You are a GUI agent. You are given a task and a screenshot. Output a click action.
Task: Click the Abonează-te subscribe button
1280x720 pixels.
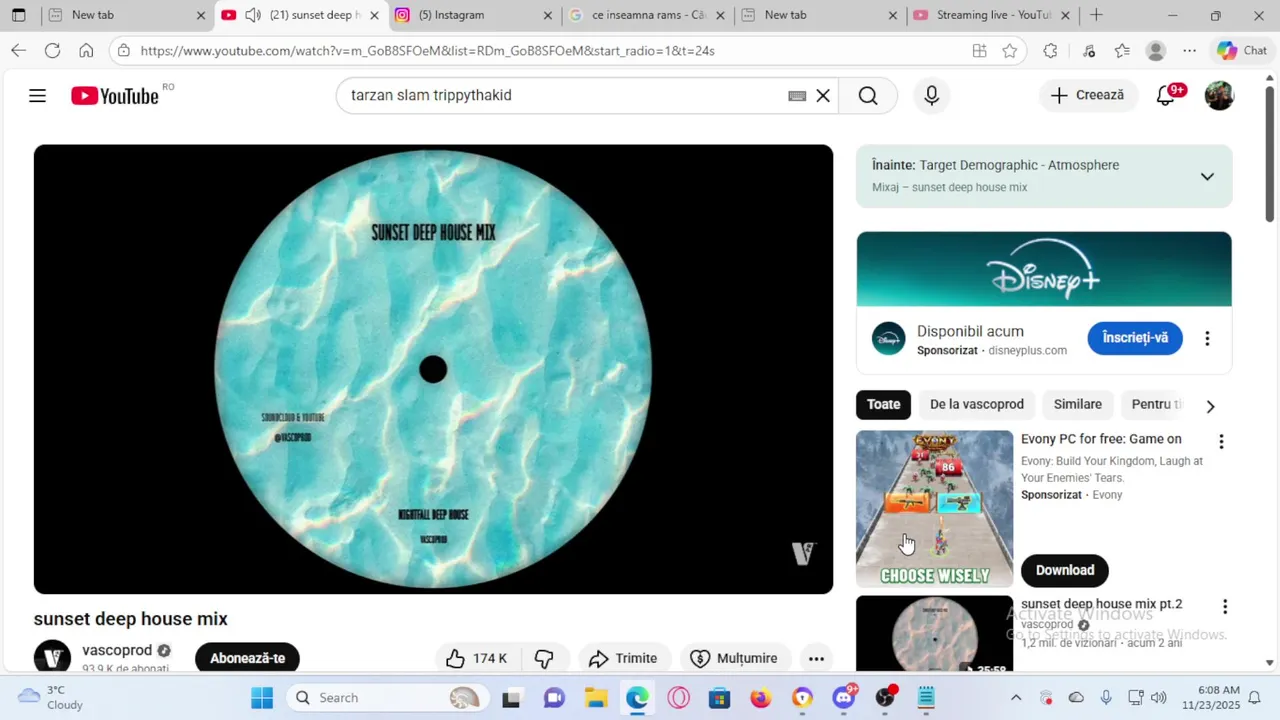tap(247, 658)
